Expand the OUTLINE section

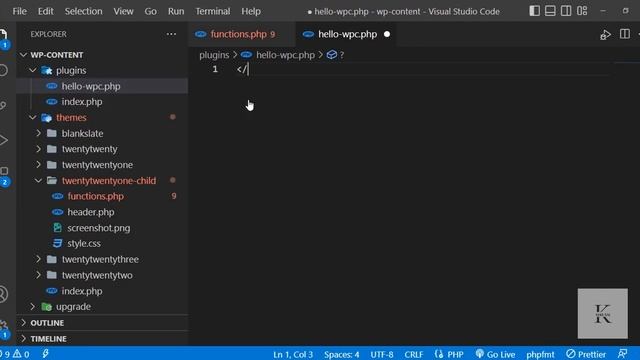point(23,323)
